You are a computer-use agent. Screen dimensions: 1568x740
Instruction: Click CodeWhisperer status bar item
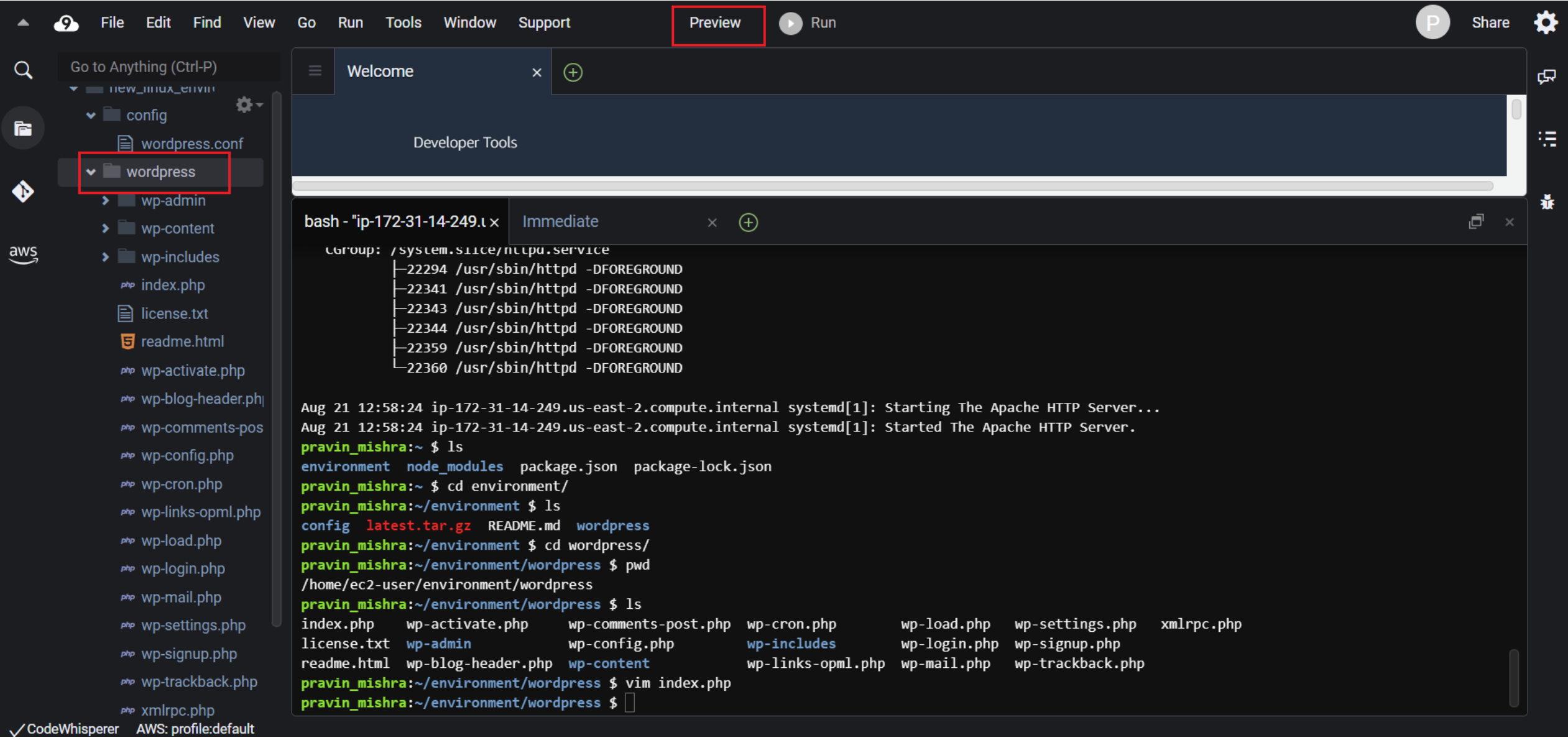tap(65, 729)
